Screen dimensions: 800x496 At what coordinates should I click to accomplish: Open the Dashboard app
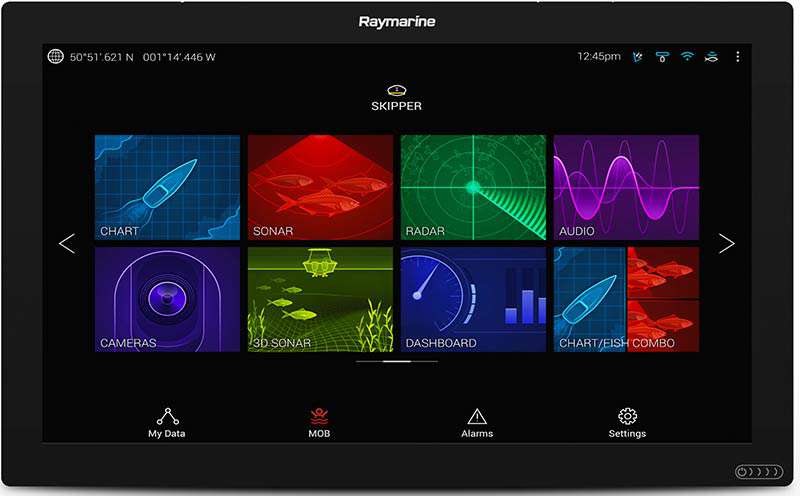(x=473, y=299)
